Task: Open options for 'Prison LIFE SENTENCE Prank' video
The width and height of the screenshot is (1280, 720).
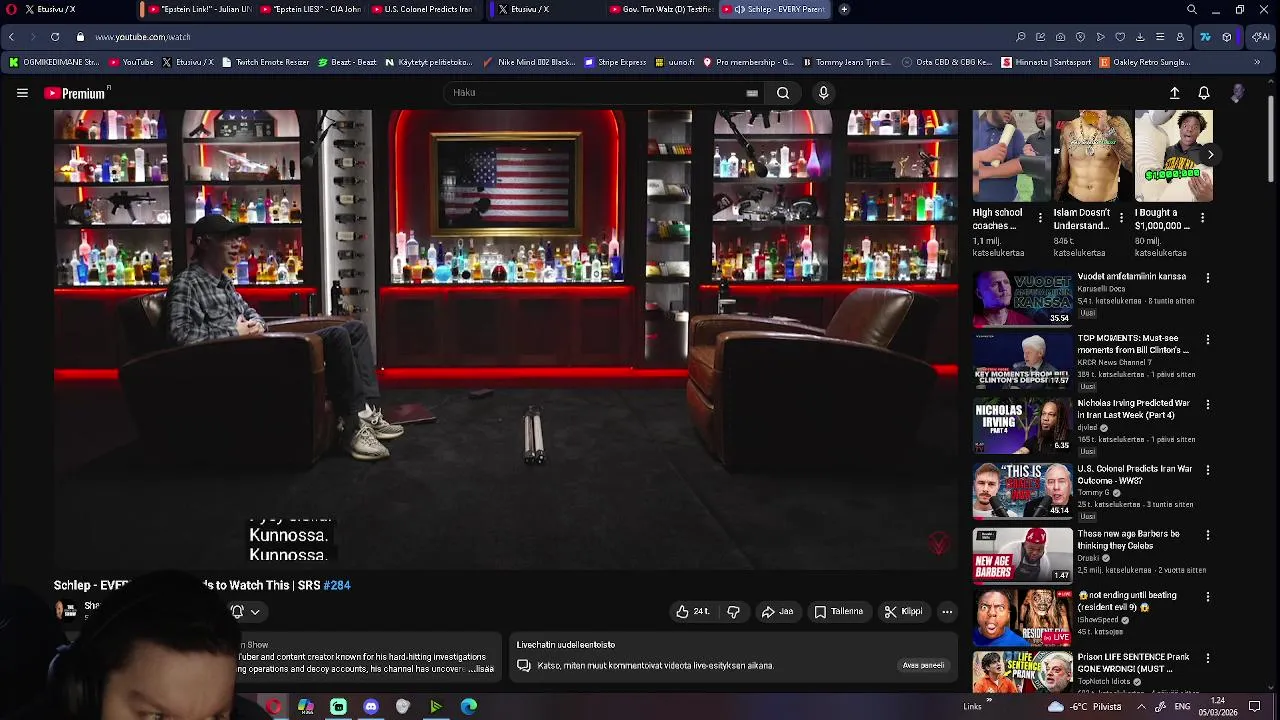Action: [1207, 659]
